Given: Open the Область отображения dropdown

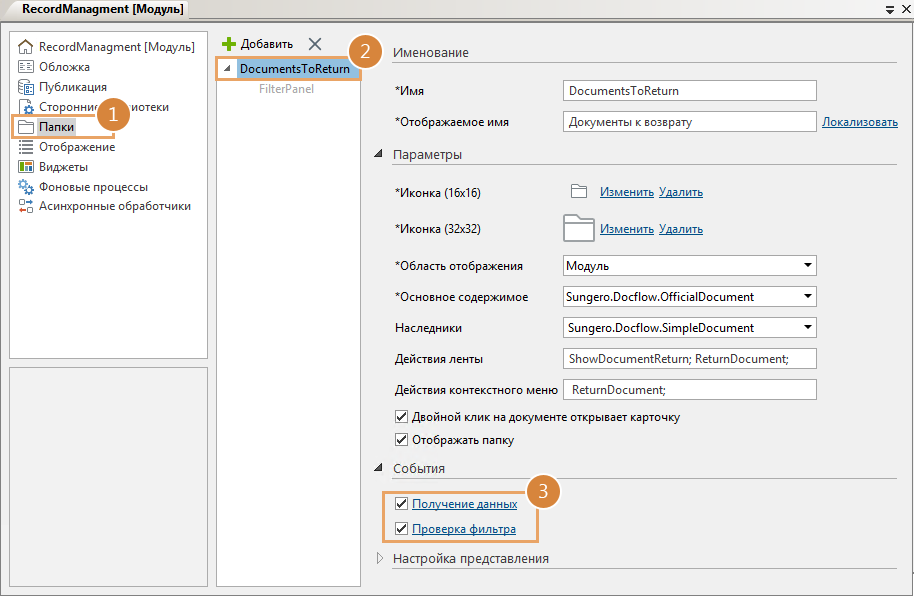Looking at the screenshot, I should pos(806,266).
